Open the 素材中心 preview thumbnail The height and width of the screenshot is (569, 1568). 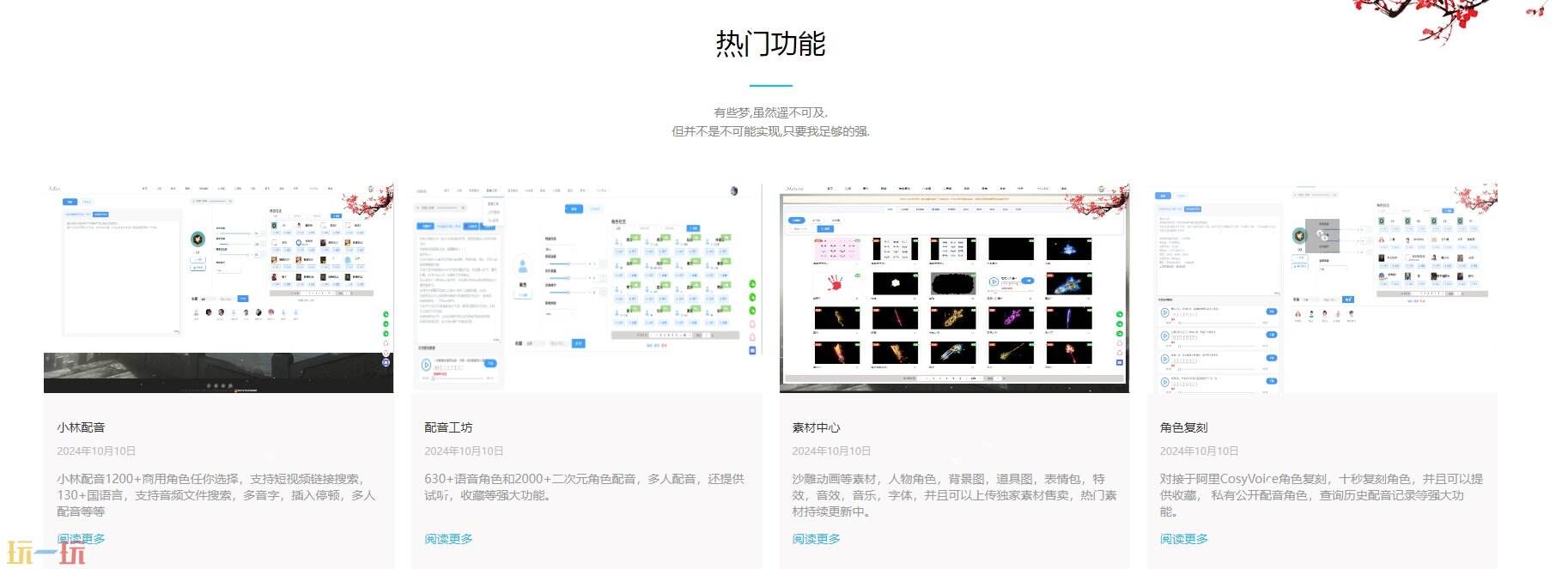[x=953, y=288]
